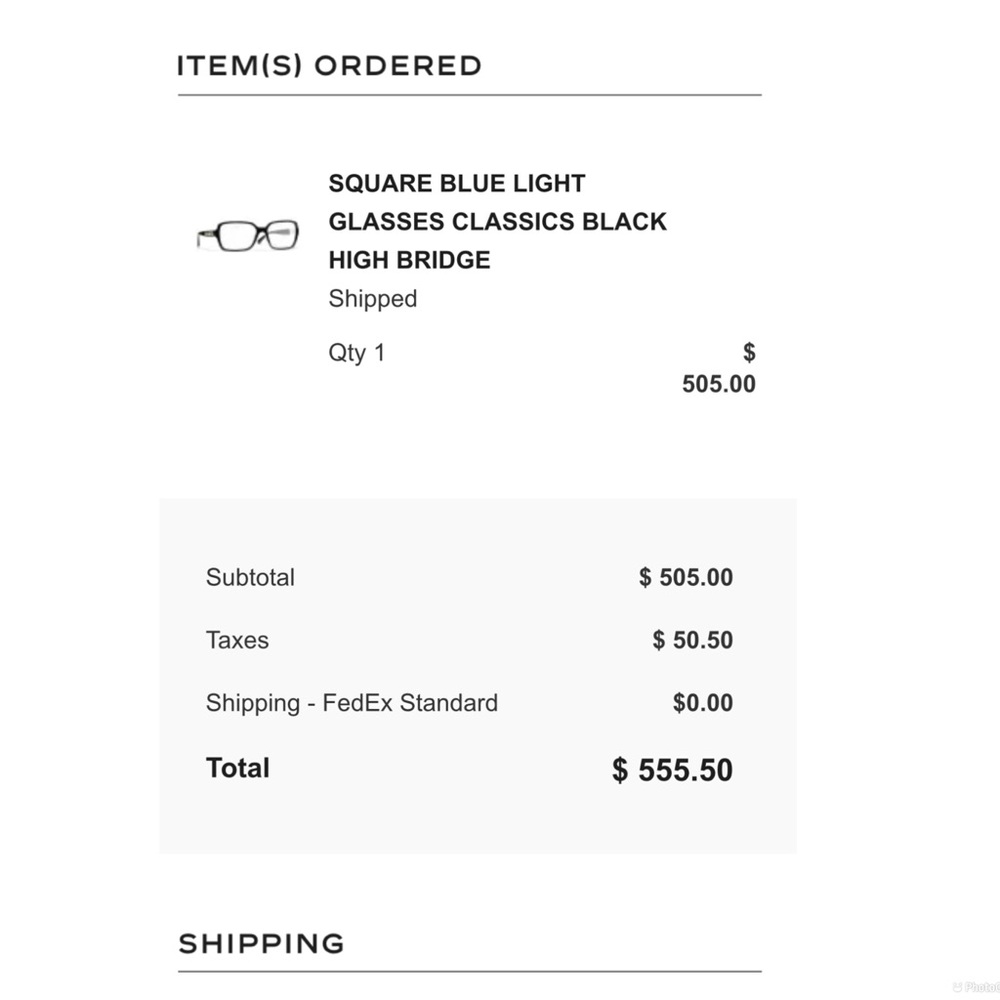
Task: Click the HIGH BRIDGE title line
Action: pos(409,260)
